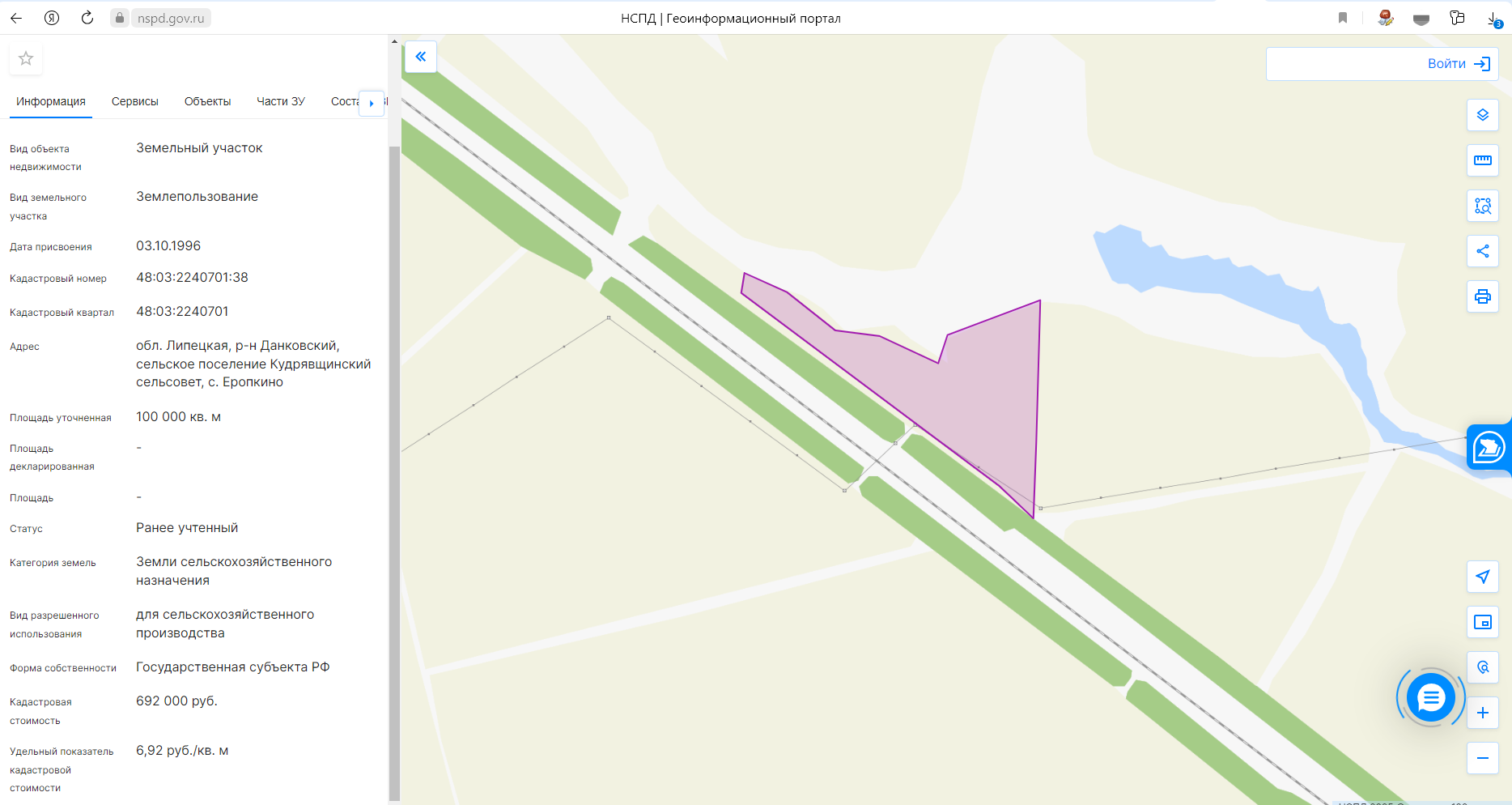Reload the page in browser
This screenshot has width=1512, height=805.
coord(87,18)
